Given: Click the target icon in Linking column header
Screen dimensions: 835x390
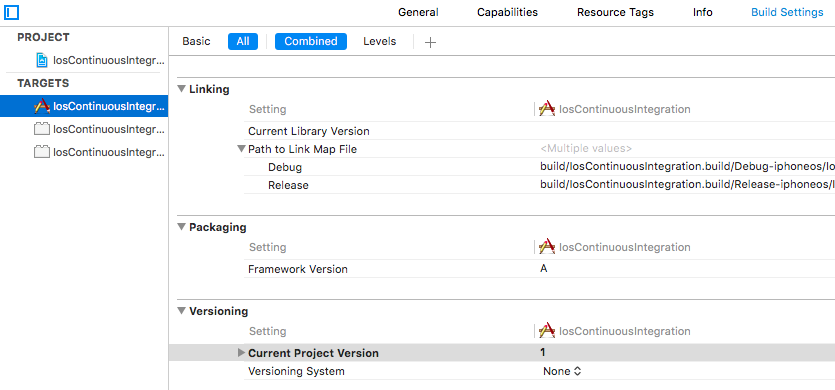Looking at the screenshot, I should click(x=547, y=109).
